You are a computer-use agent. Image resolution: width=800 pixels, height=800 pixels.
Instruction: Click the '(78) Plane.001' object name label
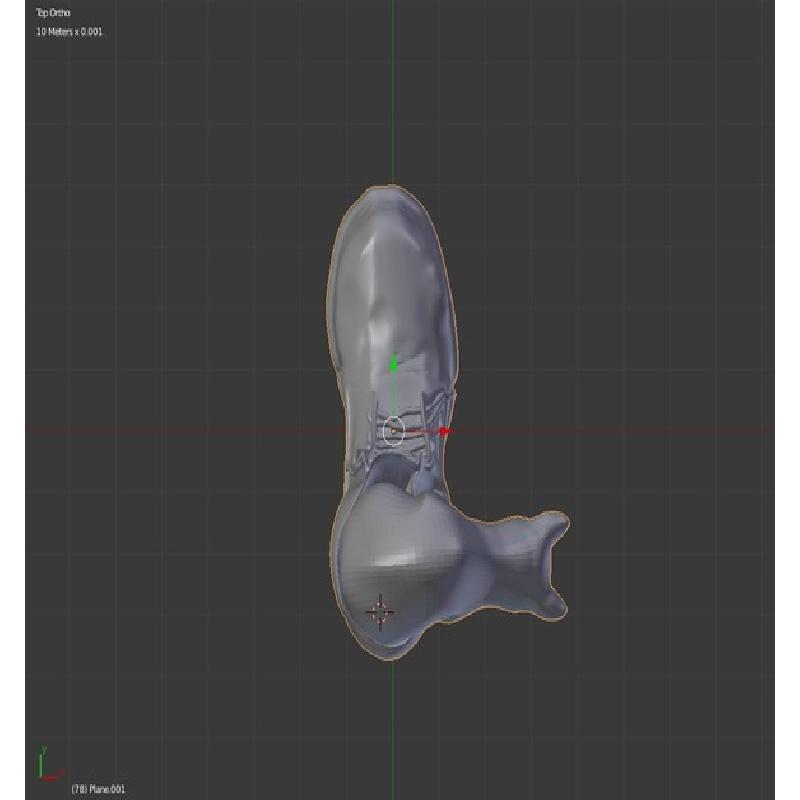click(98, 789)
